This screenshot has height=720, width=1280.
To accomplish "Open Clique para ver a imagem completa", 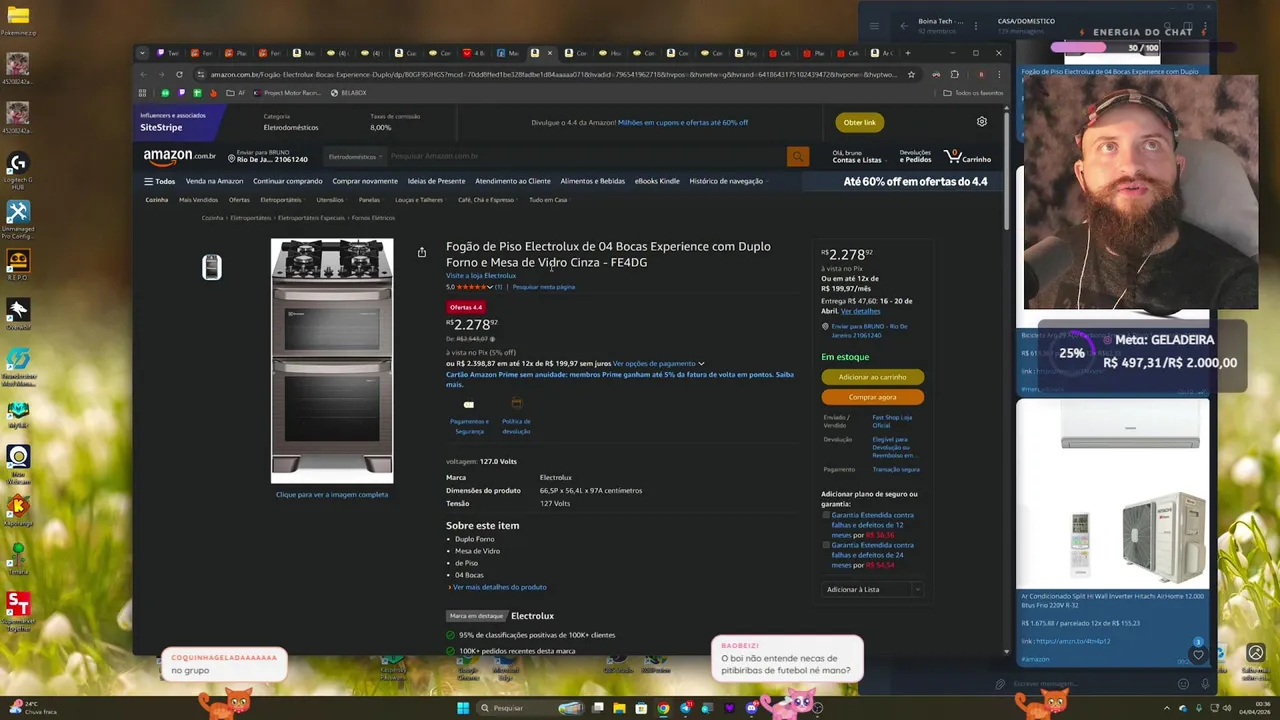I will point(332,494).
